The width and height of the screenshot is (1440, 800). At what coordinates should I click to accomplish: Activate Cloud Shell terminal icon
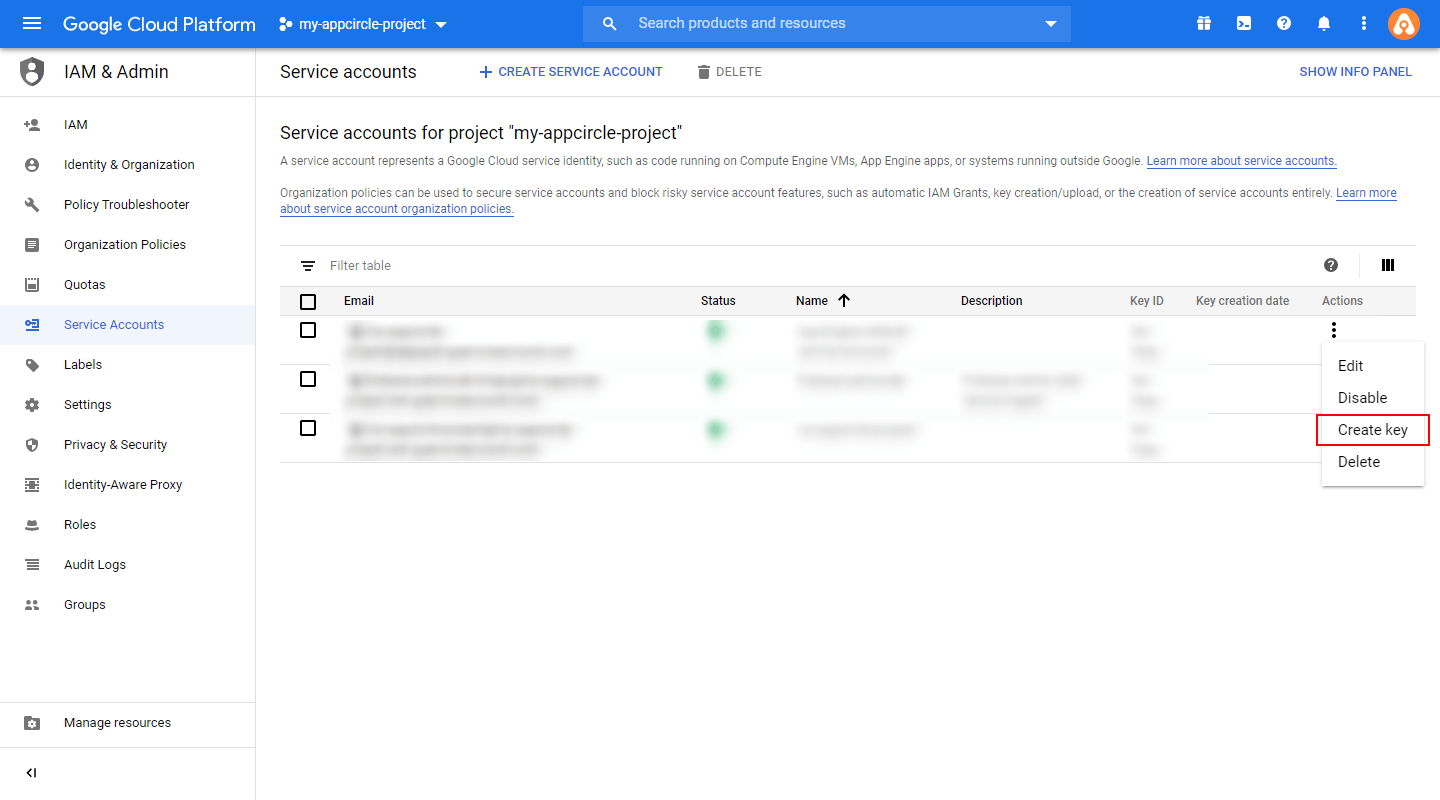1244,24
